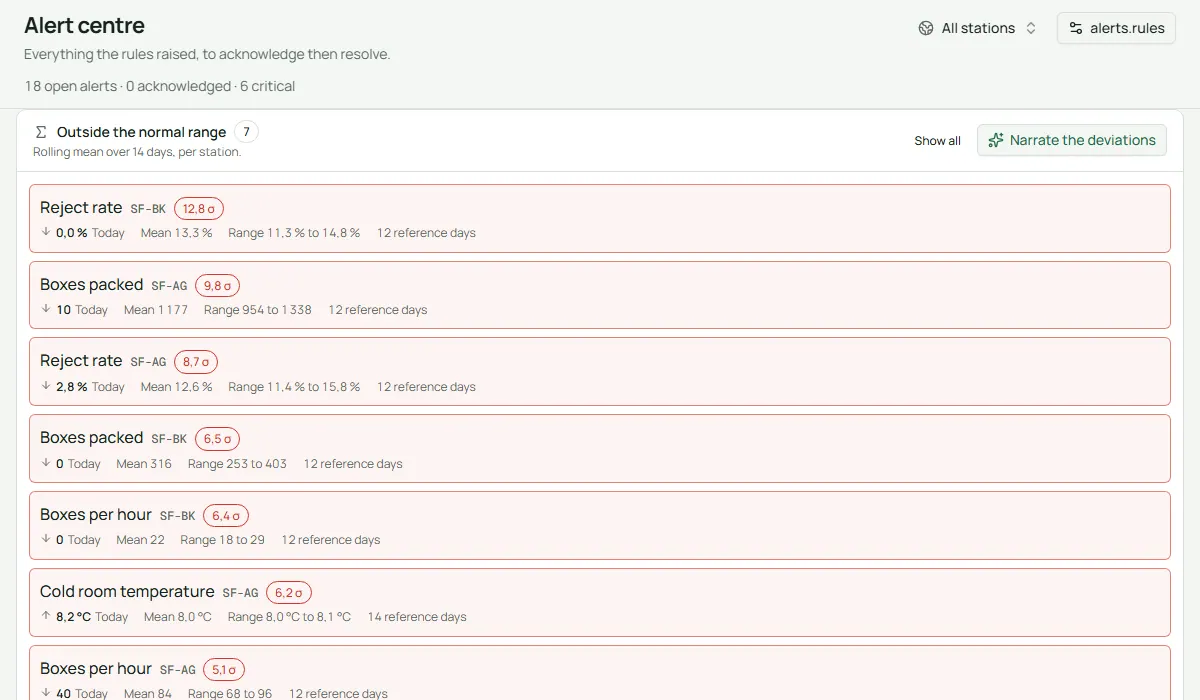Click Outside the normal range section title
The width and height of the screenshot is (1200, 700).
click(x=142, y=132)
